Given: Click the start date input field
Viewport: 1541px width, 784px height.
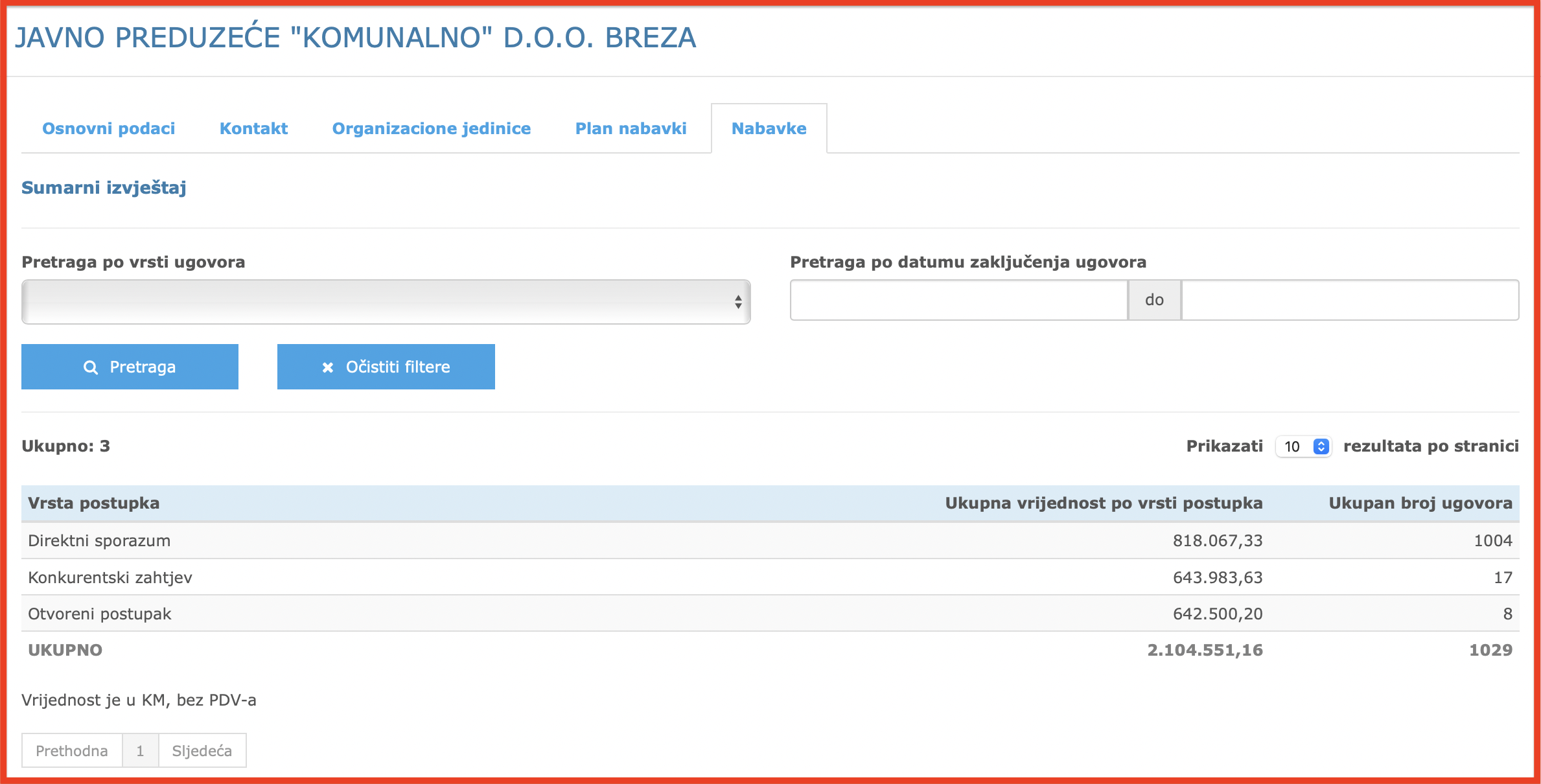Looking at the screenshot, I should (x=959, y=300).
